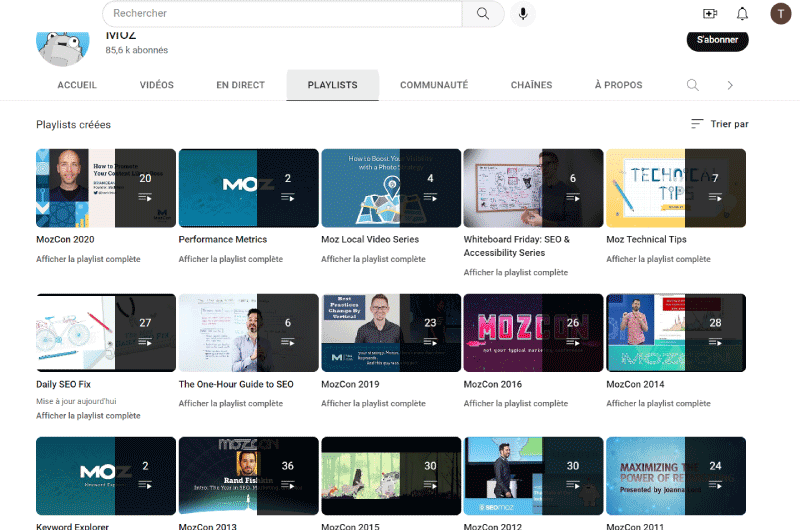800x530 pixels.
Task: Open the create video icon
Action: [x=710, y=14]
